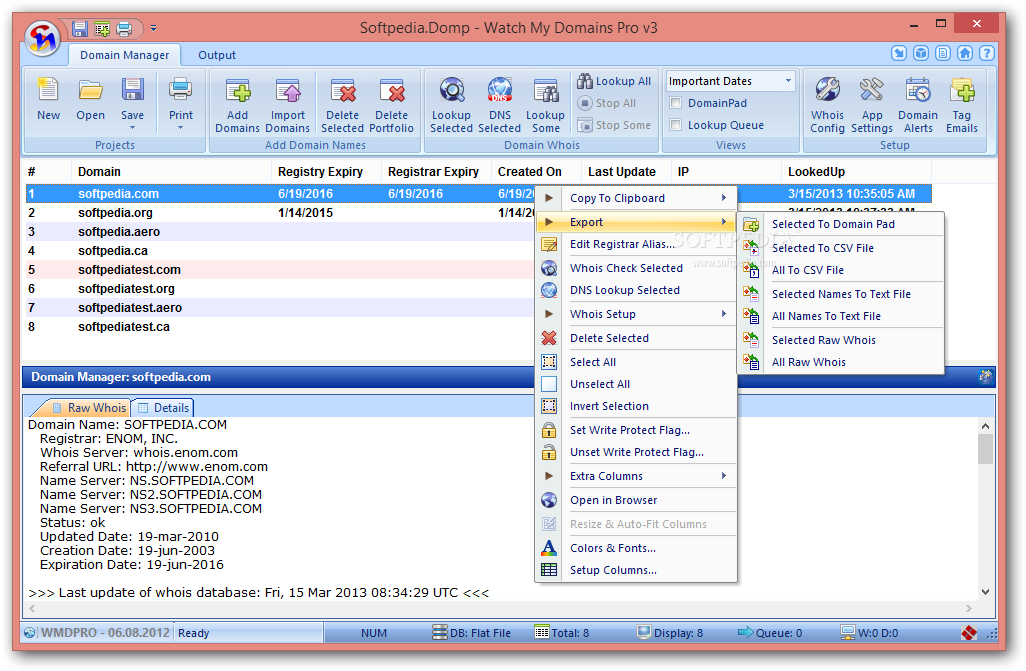This screenshot has height=671, width=1026.
Task: Click Select All menu item
Action: [x=636, y=362]
